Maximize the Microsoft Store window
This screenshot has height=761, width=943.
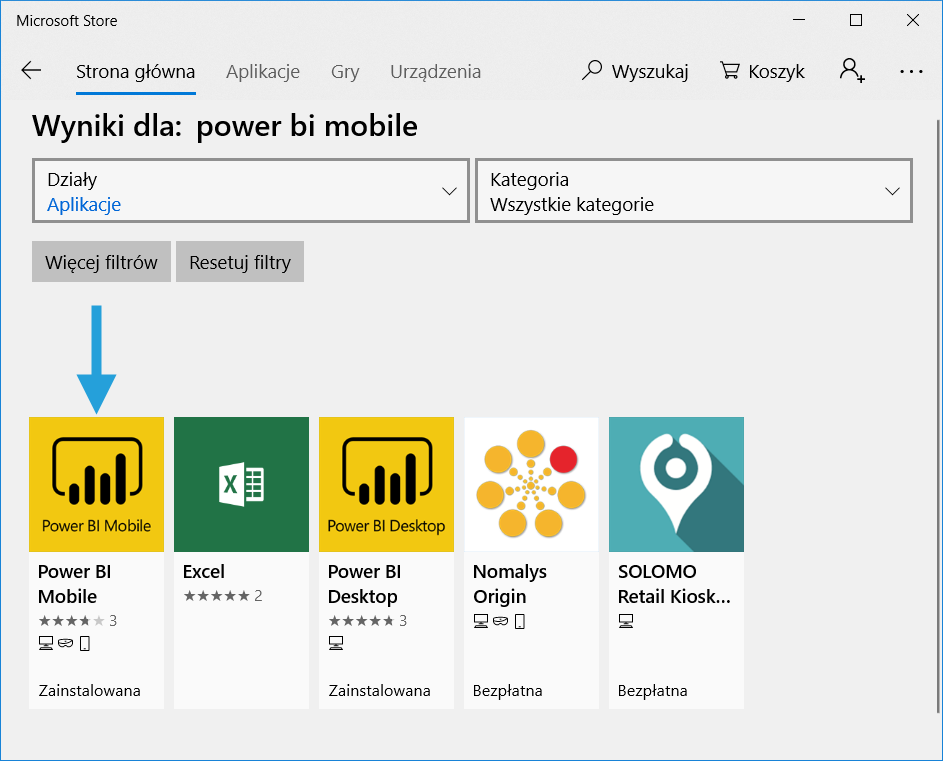tap(856, 20)
